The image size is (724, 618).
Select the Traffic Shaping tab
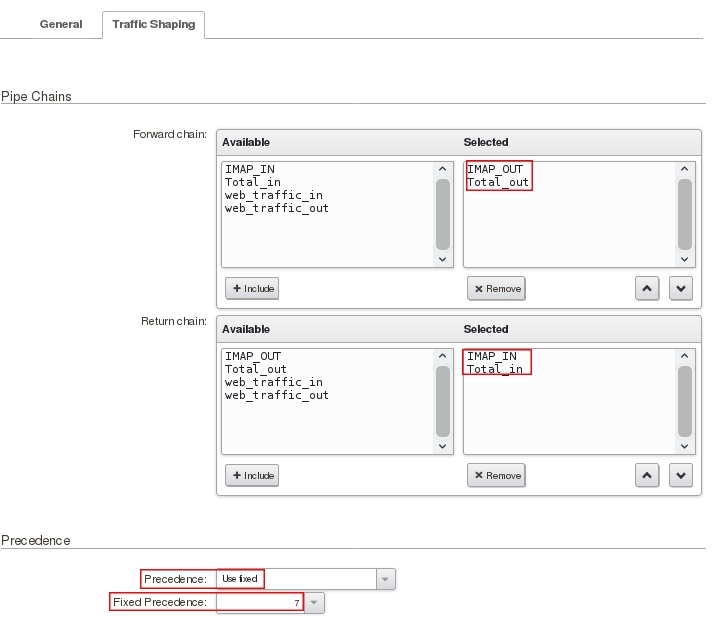154,24
